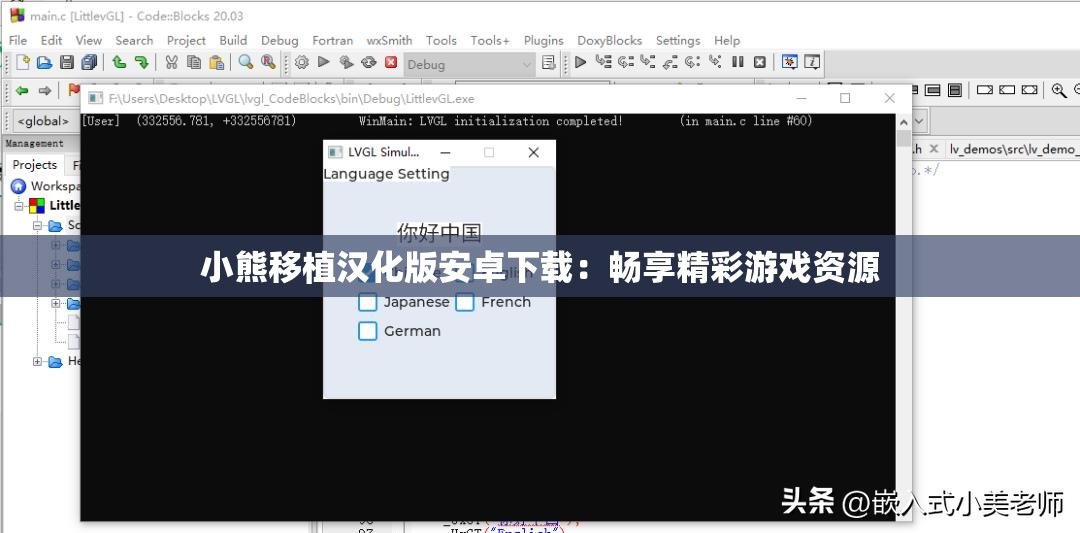
Task: Stop the debugger session
Action: pos(759,63)
